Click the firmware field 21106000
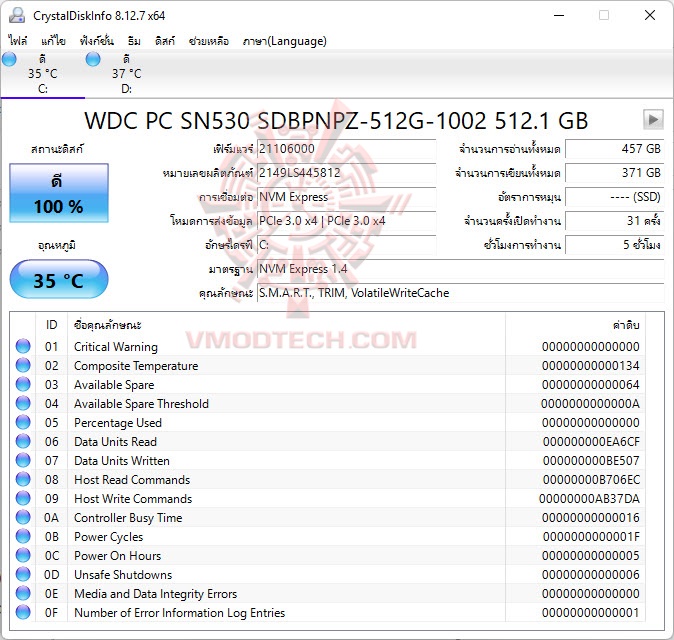 (x=346, y=149)
